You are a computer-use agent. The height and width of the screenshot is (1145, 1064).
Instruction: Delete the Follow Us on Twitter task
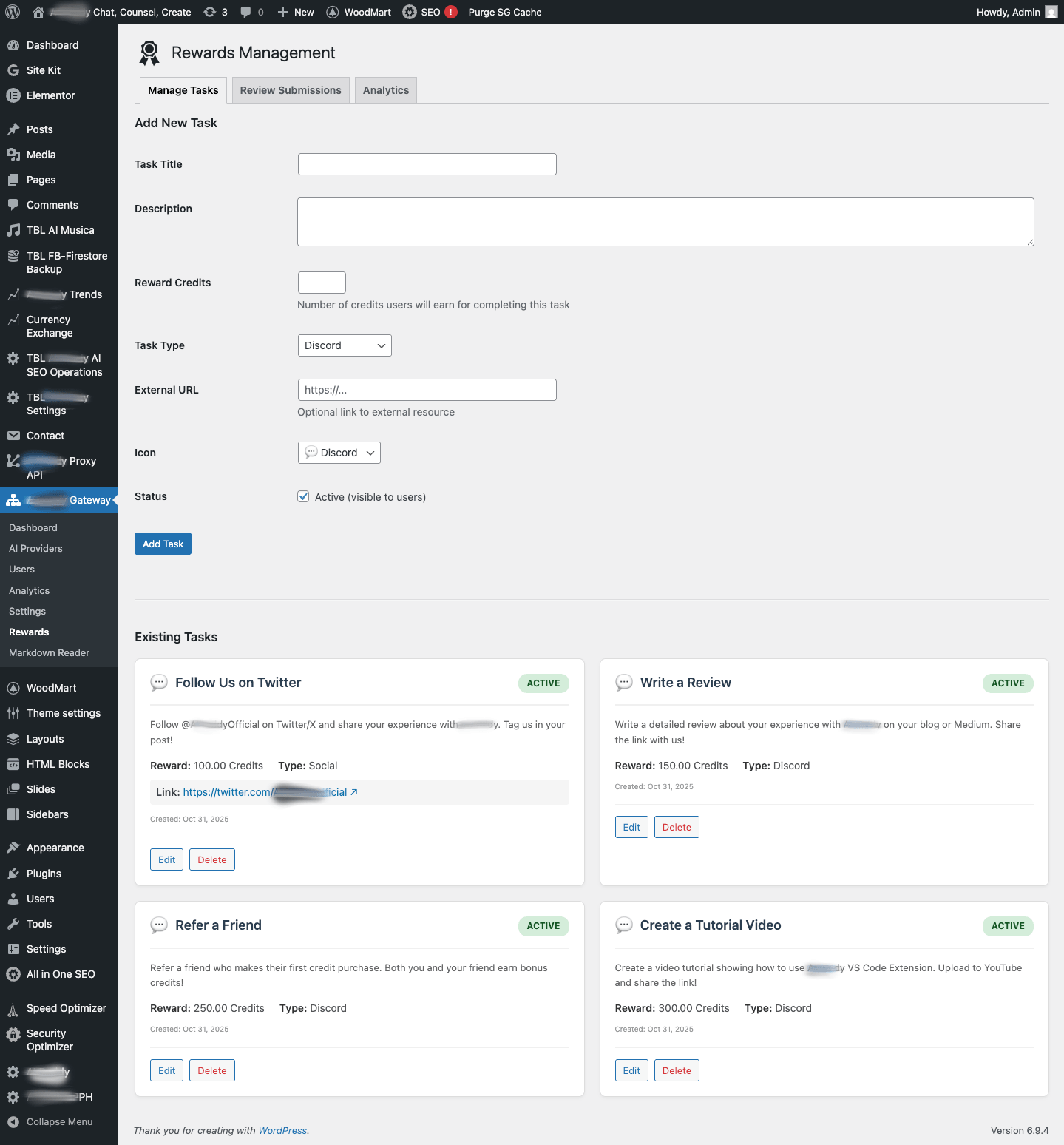pyautogui.click(x=211, y=859)
